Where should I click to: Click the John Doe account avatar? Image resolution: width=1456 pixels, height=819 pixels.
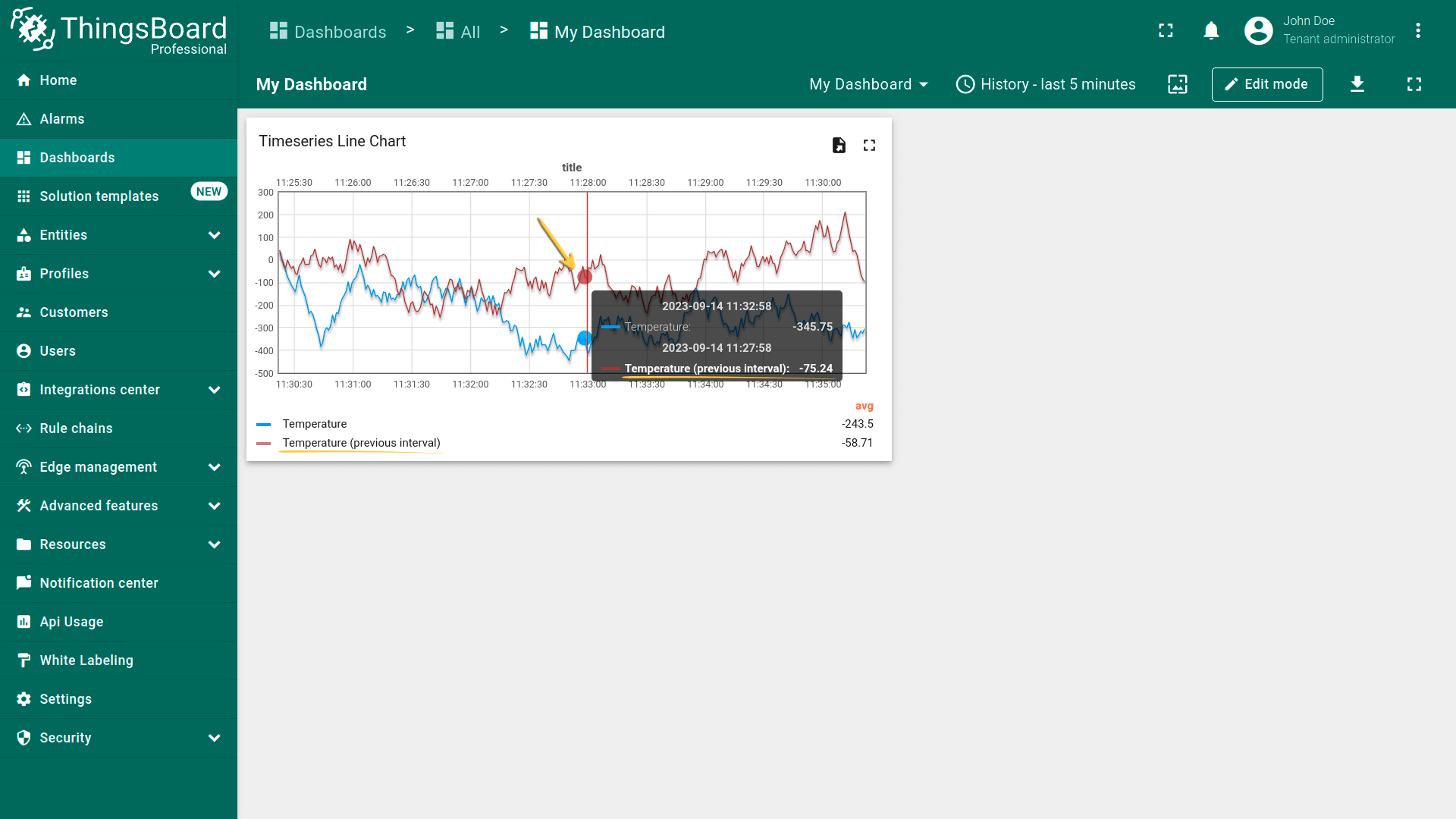[1258, 31]
